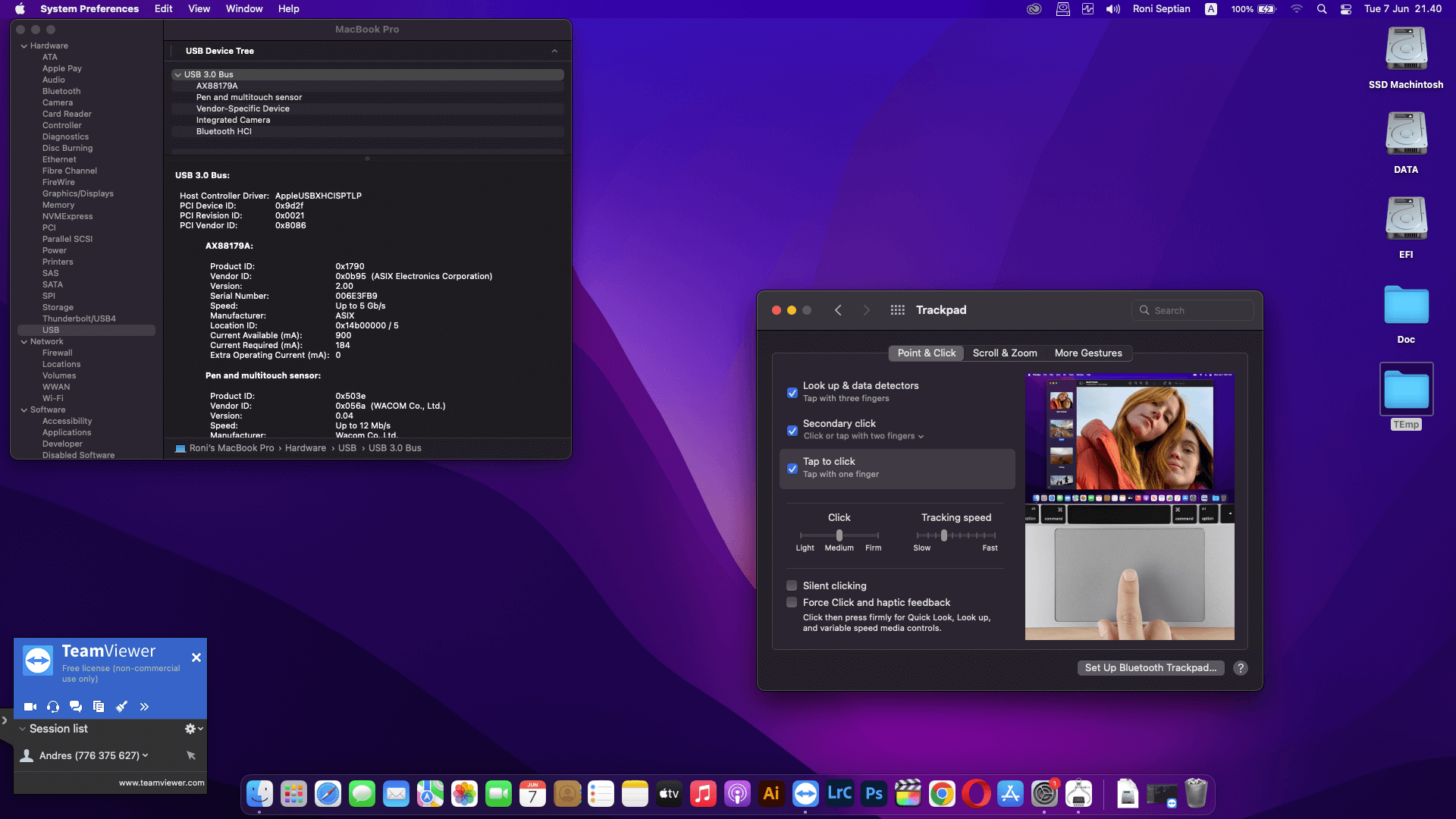Open the Andres session dropdown

click(x=146, y=755)
